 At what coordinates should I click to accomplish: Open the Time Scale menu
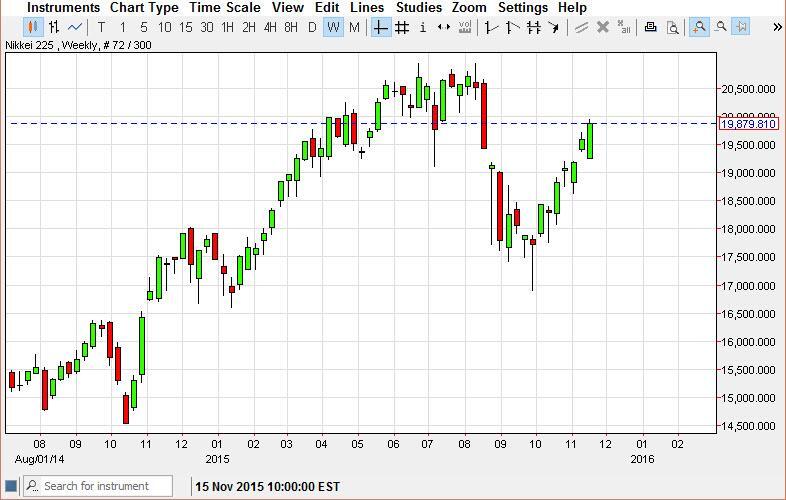click(224, 7)
